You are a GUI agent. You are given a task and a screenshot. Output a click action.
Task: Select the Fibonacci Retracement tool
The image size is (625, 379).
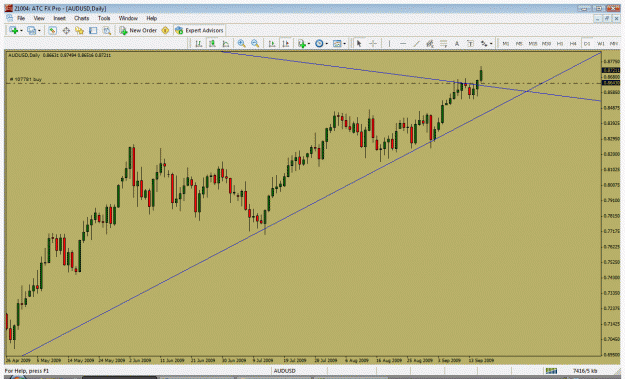tap(443, 43)
